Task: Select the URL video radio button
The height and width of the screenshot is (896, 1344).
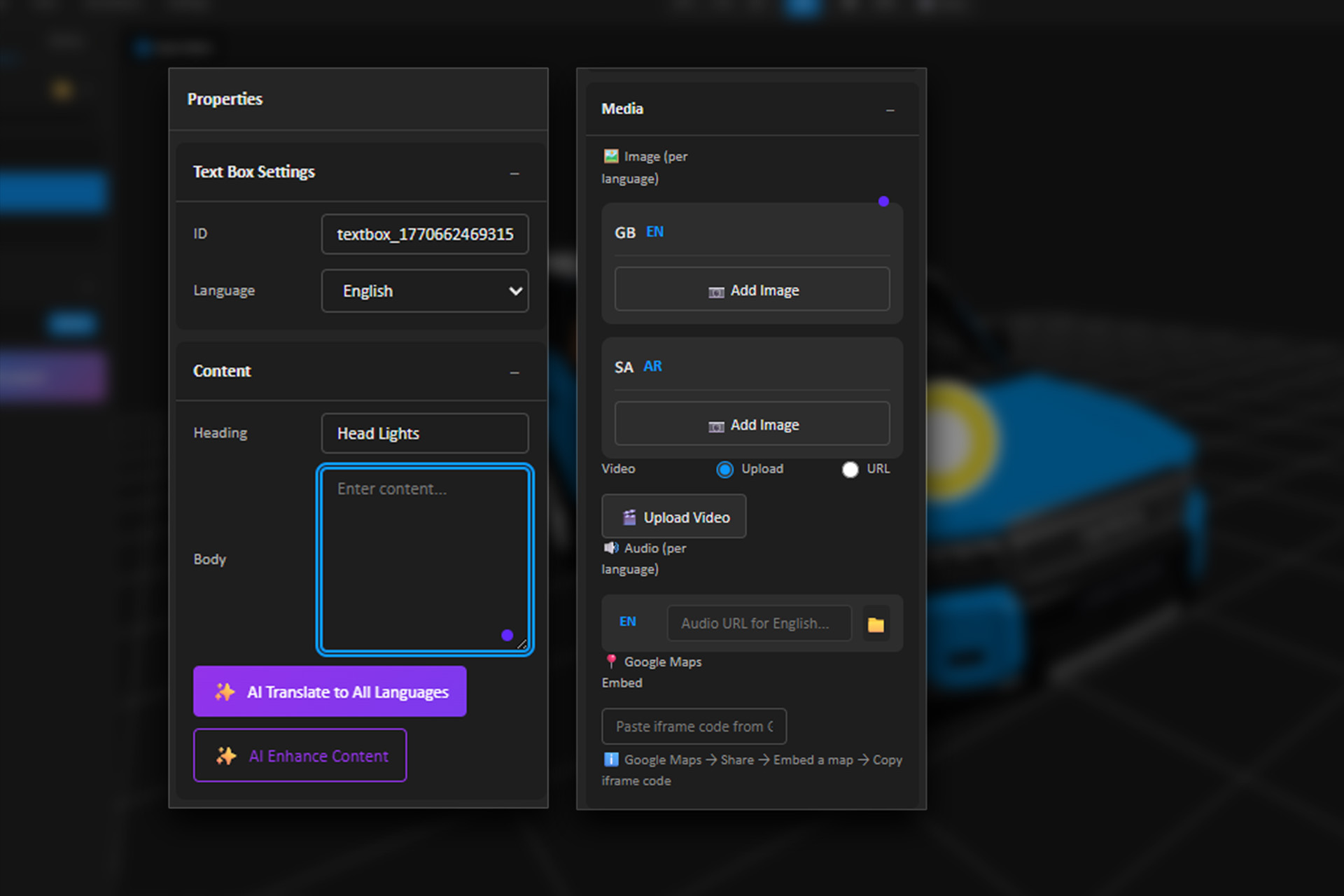Action: click(850, 469)
